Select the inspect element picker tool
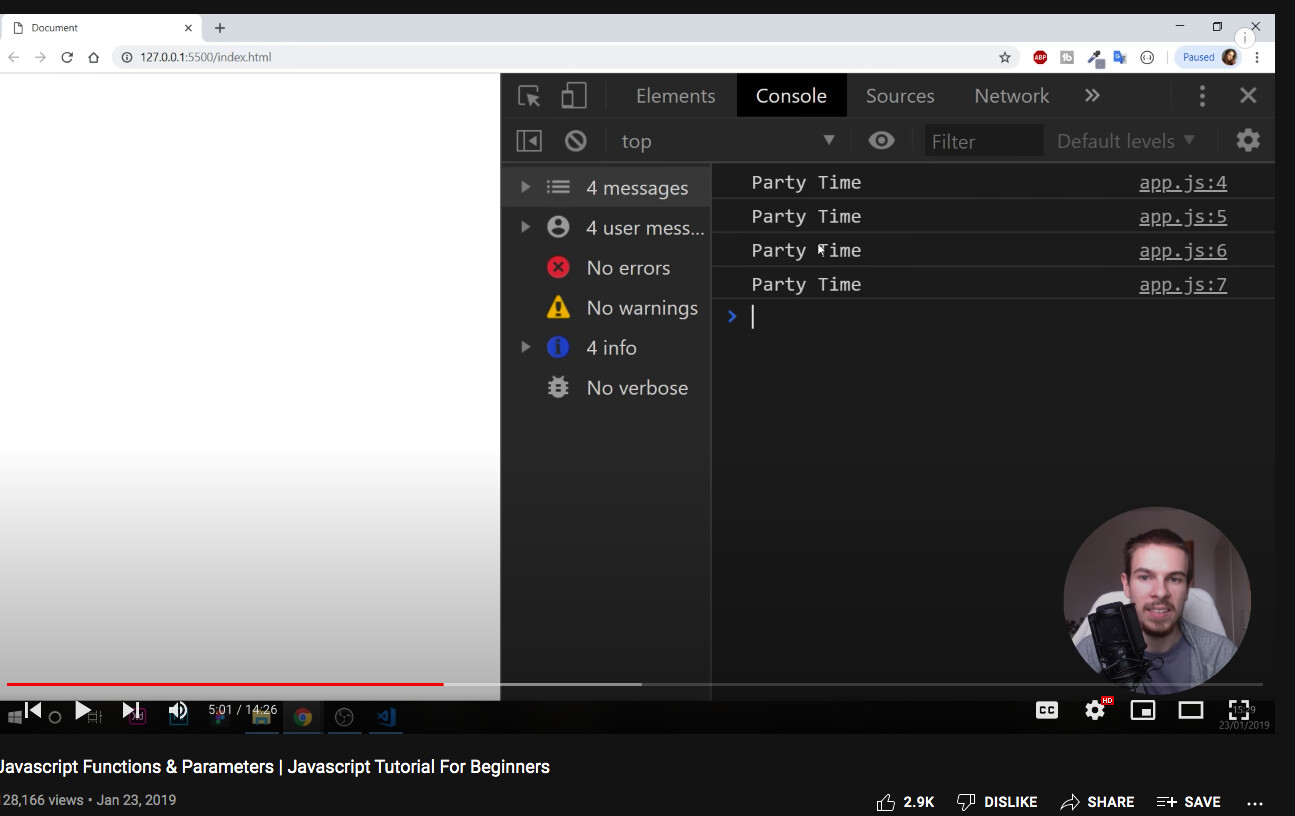 (528, 95)
